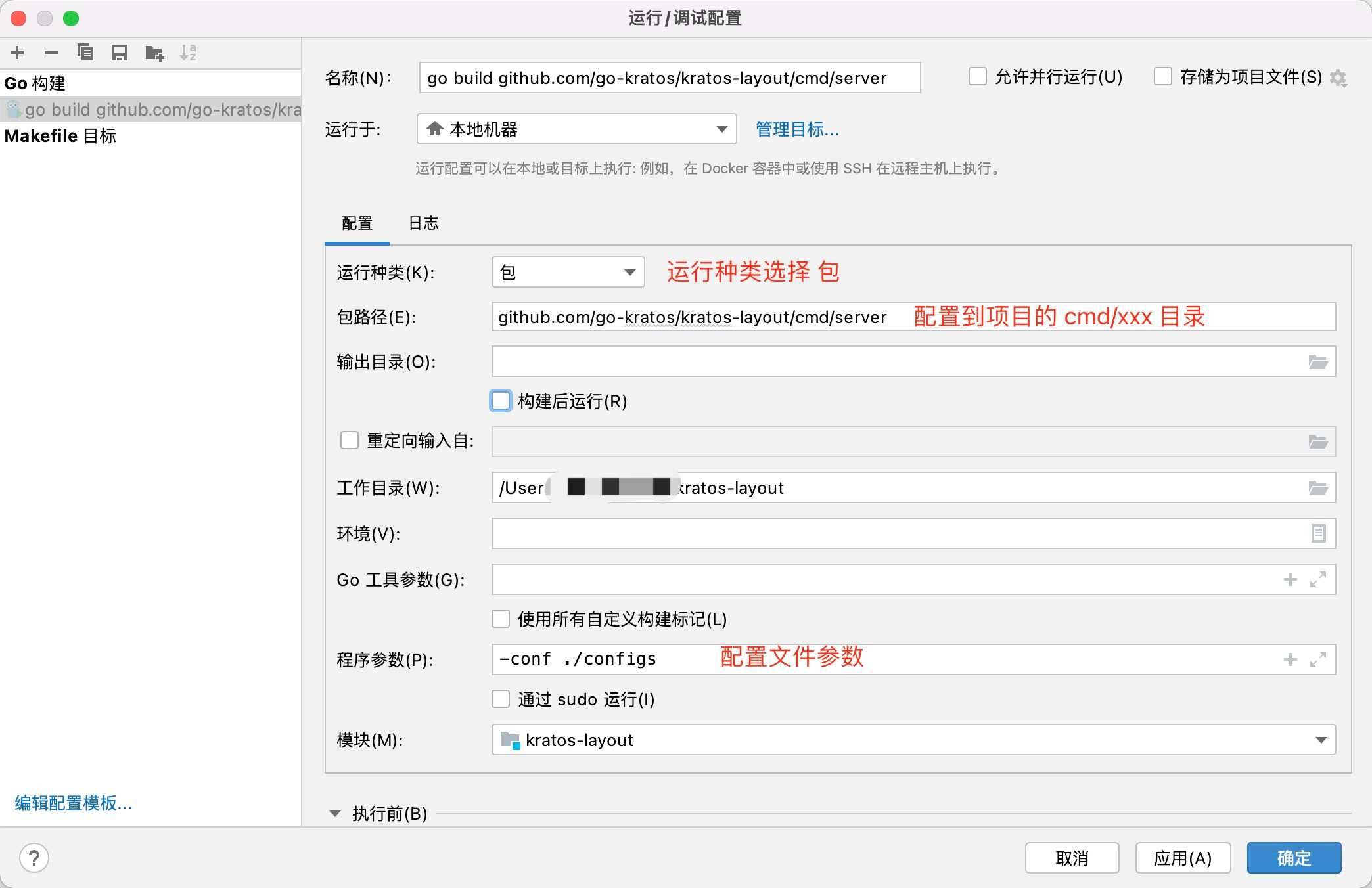Image resolution: width=1372 pixels, height=888 pixels.
Task: Click the copy configuration icon
Action: 85,53
